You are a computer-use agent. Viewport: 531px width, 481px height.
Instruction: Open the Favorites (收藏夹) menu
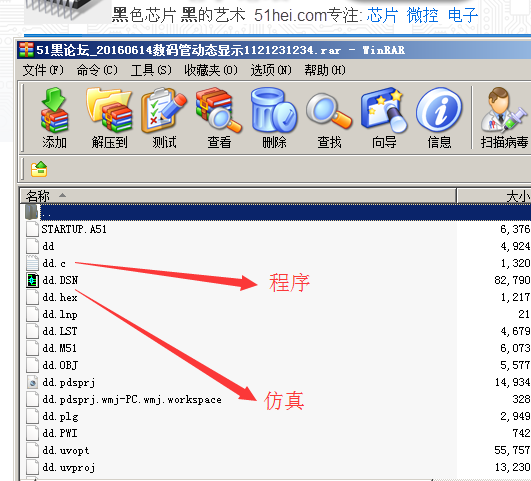tap(211, 70)
